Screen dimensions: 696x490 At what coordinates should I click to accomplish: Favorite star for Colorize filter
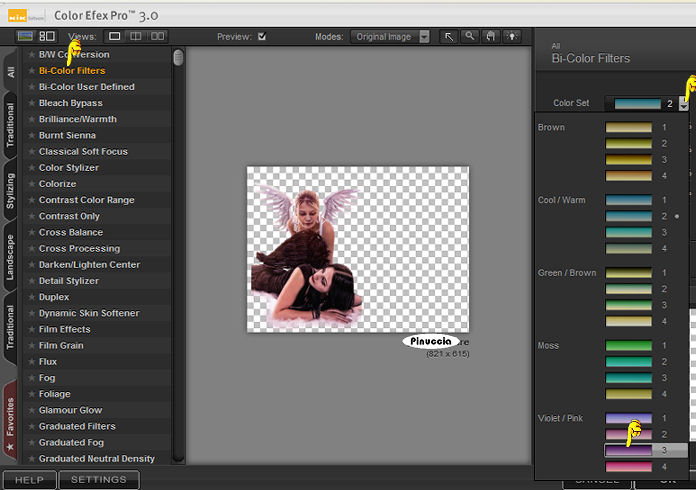click(32, 184)
